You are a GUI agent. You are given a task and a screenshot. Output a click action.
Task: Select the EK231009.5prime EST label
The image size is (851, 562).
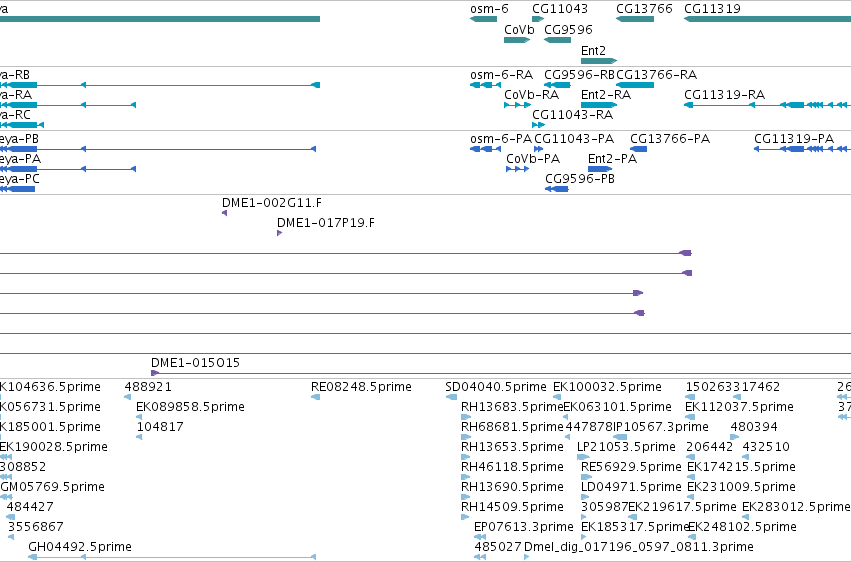[x=741, y=487]
